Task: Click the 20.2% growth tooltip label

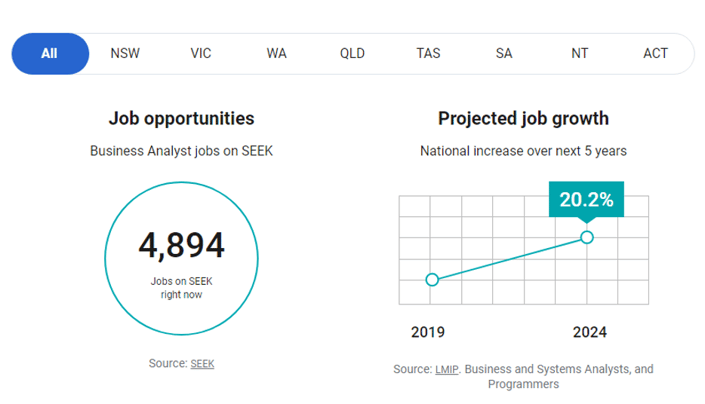Action: coord(586,200)
